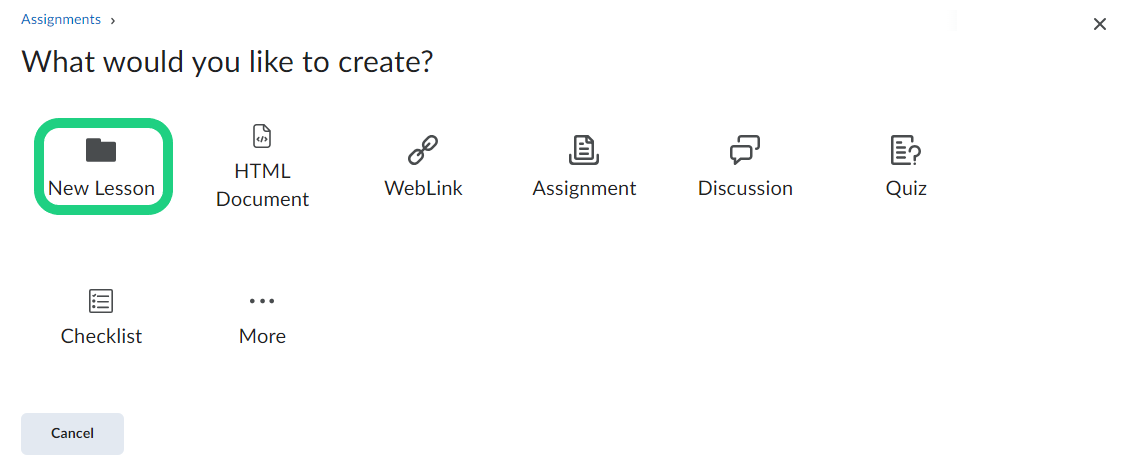Click the HTML Document file icon

262,136
